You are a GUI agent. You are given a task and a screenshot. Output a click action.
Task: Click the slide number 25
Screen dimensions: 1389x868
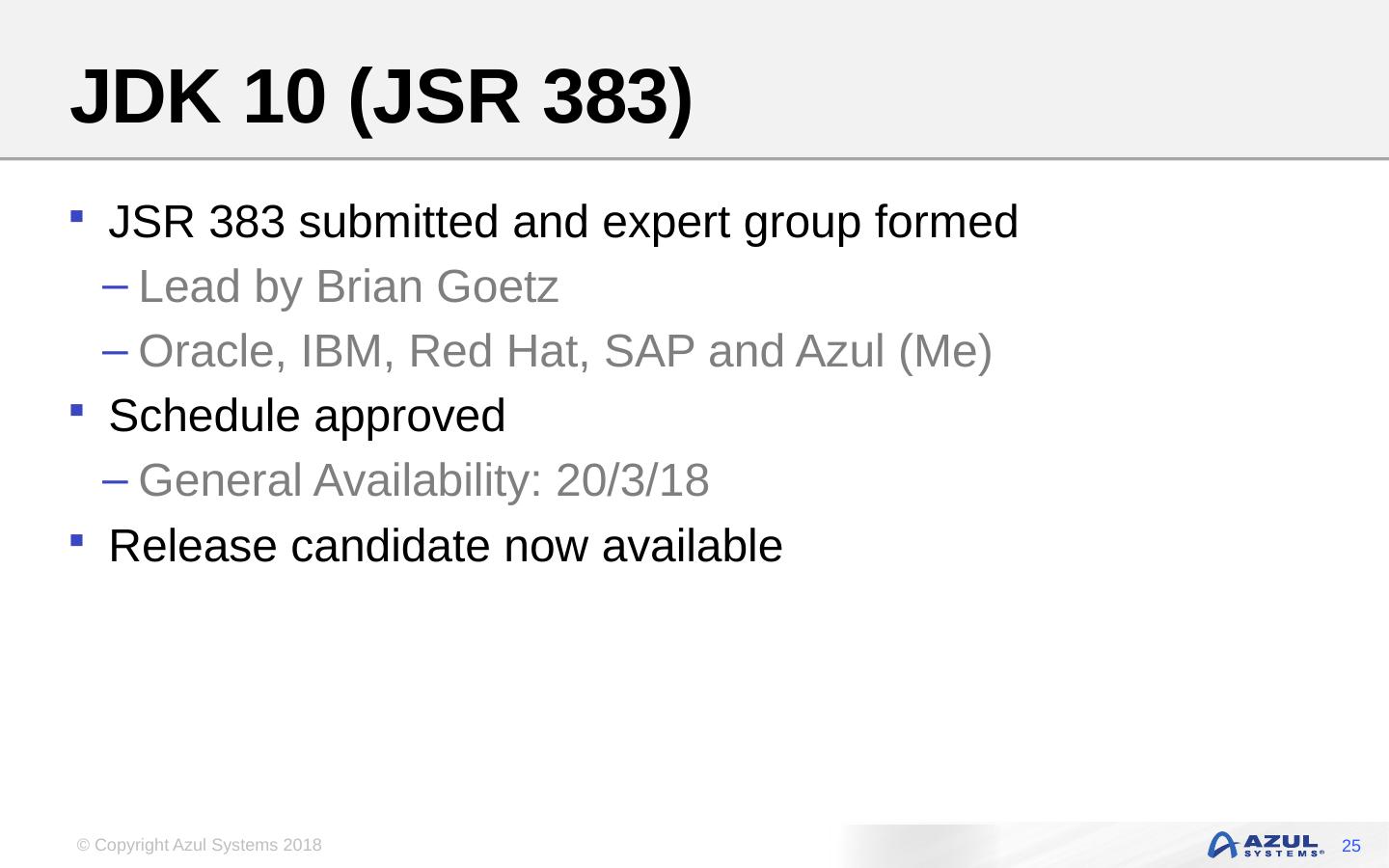[x=1350, y=846]
